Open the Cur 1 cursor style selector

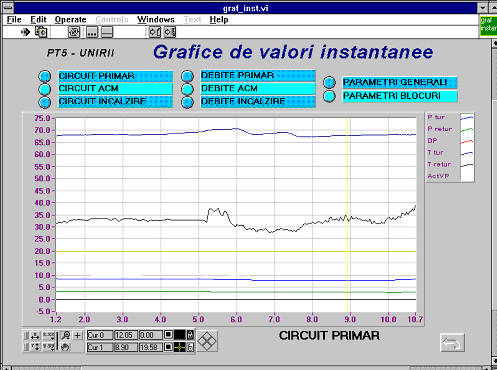click(x=179, y=347)
